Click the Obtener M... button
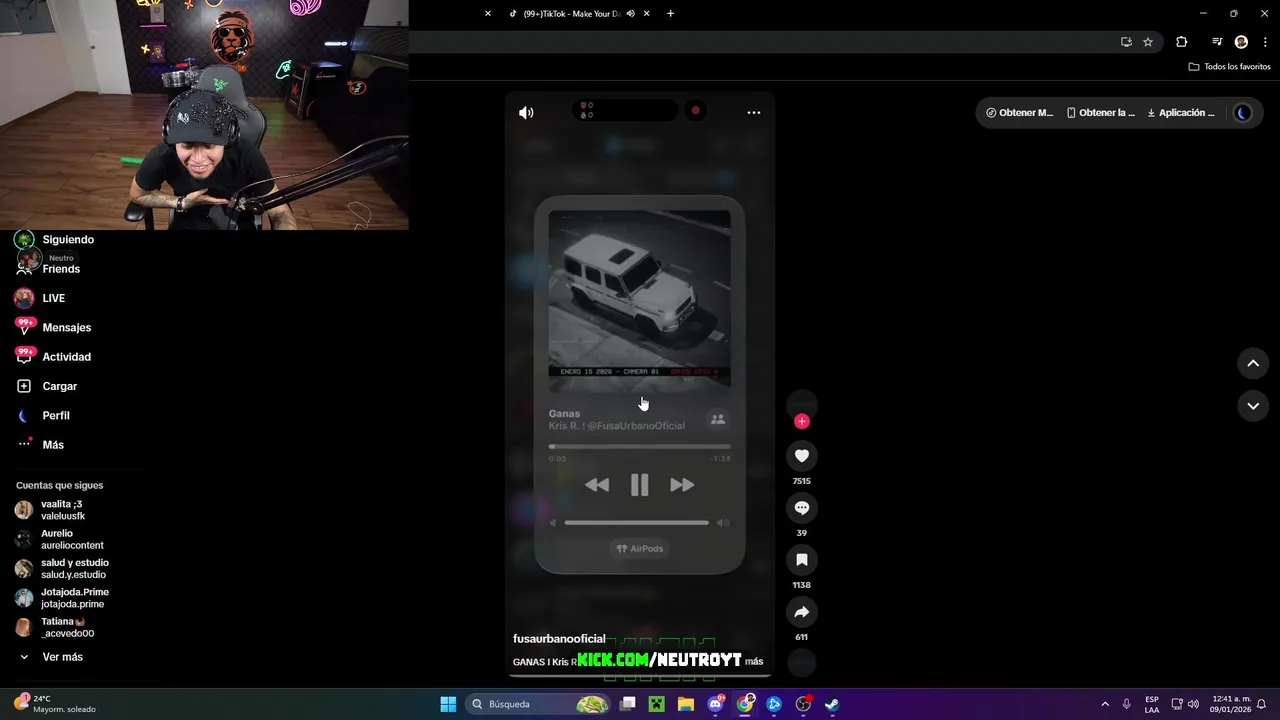The image size is (1280, 720). tap(1019, 113)
